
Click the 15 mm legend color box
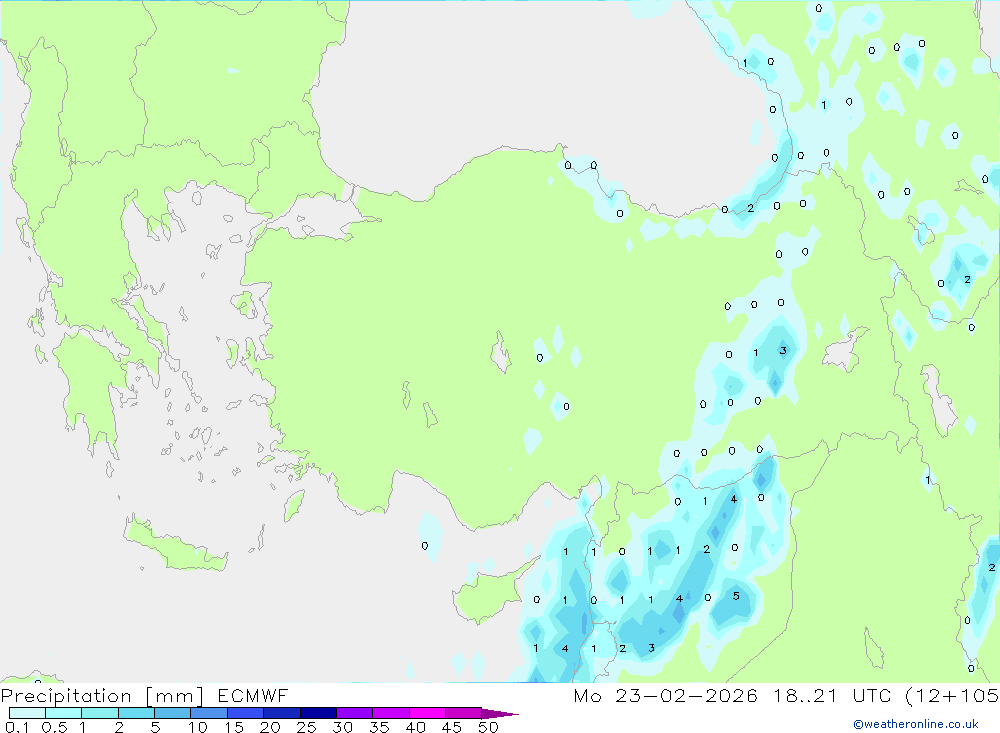(x=245, y=713)
